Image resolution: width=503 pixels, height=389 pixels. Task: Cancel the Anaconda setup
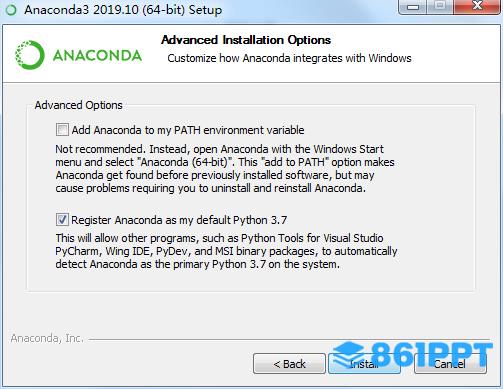450,364
